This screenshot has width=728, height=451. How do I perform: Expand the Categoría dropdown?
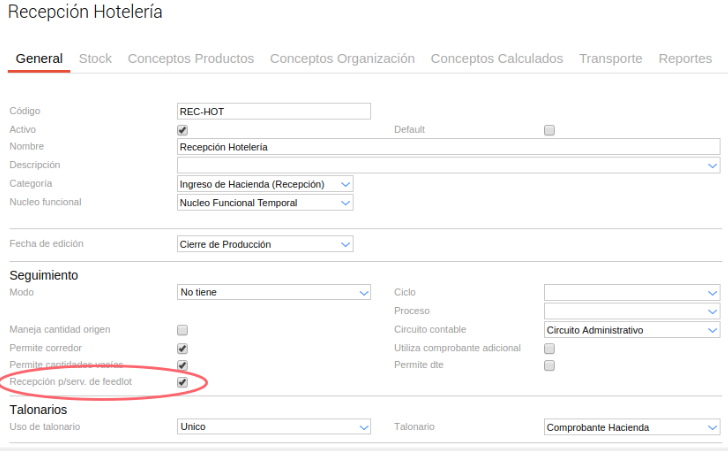pos(265,184)
